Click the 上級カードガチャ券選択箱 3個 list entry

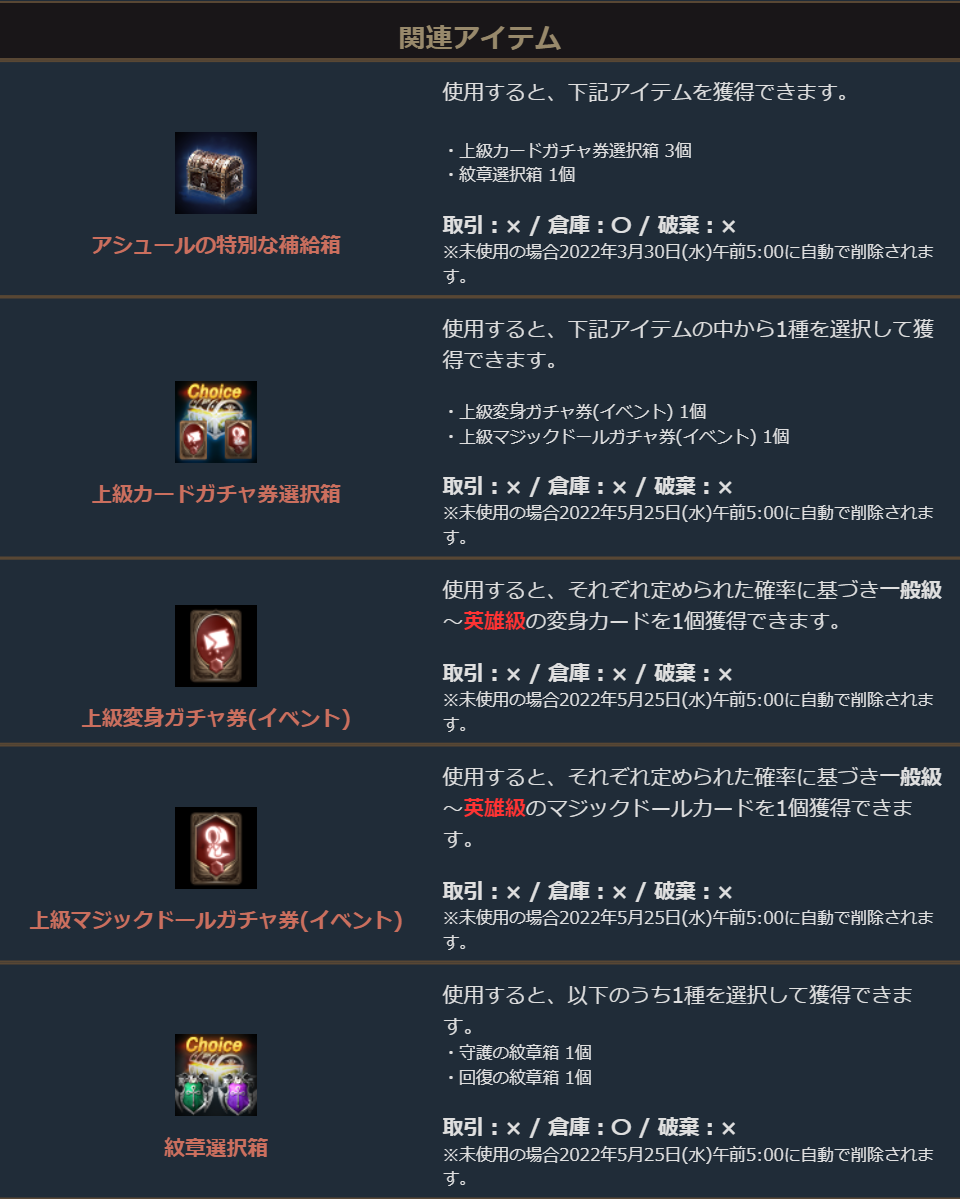coord(568,151)
